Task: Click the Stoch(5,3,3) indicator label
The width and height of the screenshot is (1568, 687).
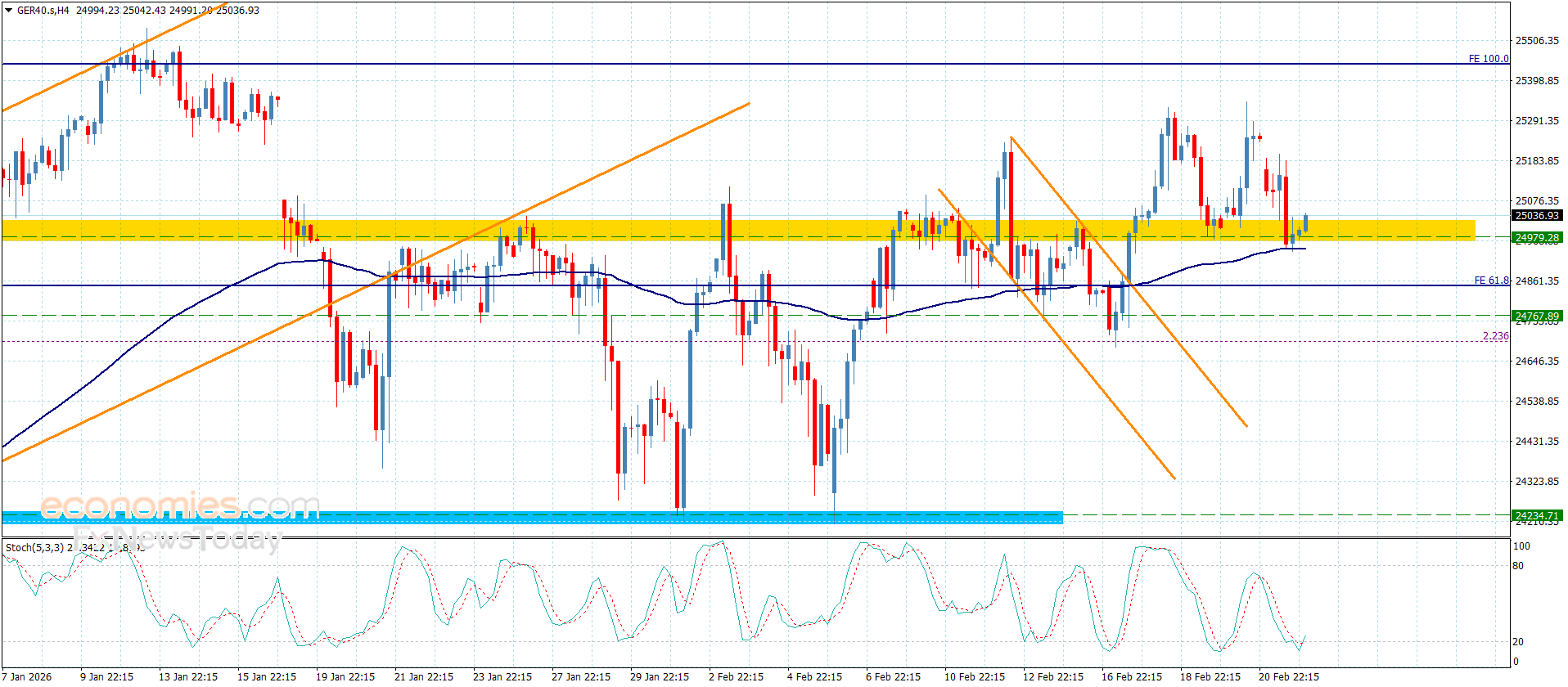Action: 36,547
